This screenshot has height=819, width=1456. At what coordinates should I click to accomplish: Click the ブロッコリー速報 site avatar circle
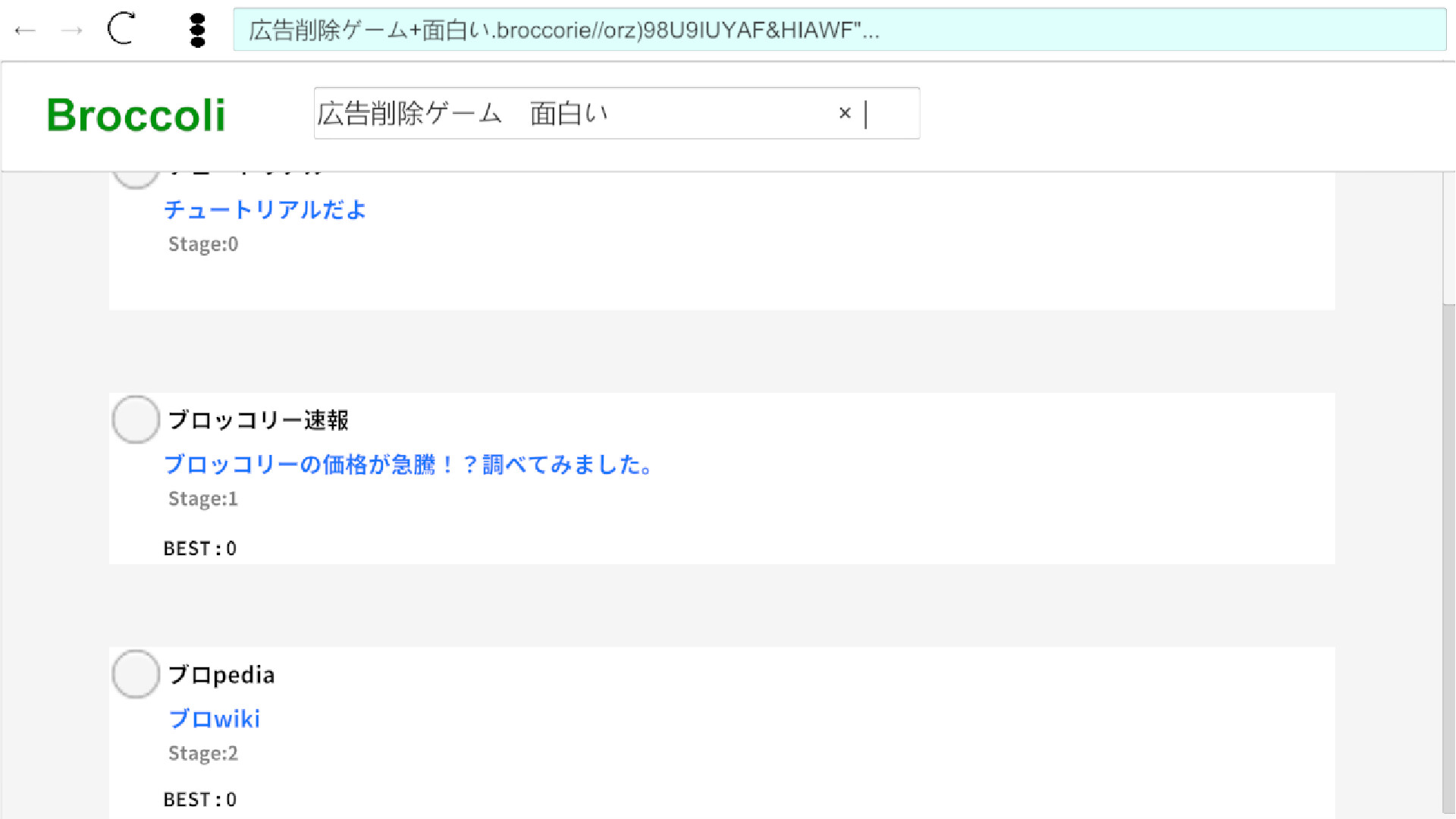(x=136, y=419)
